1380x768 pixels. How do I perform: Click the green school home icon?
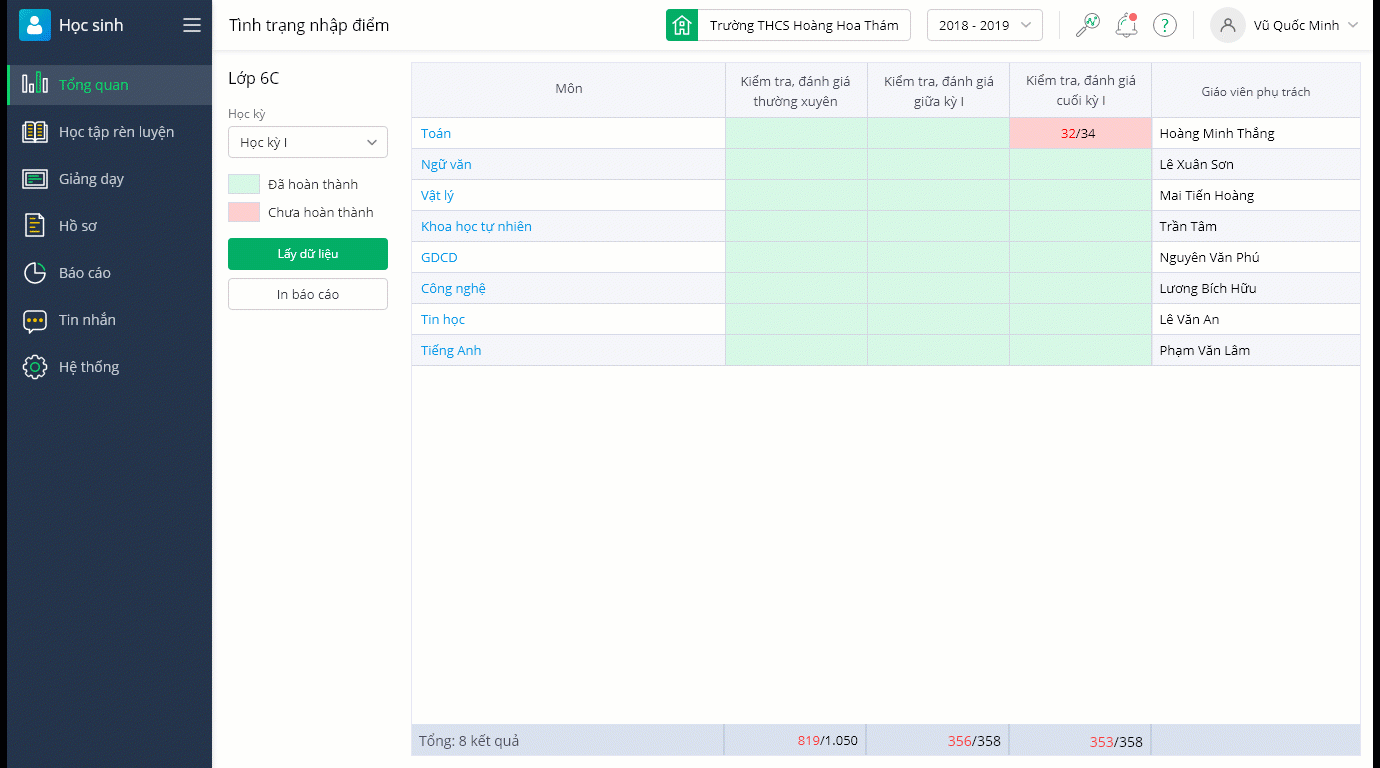tap(682, 25)
